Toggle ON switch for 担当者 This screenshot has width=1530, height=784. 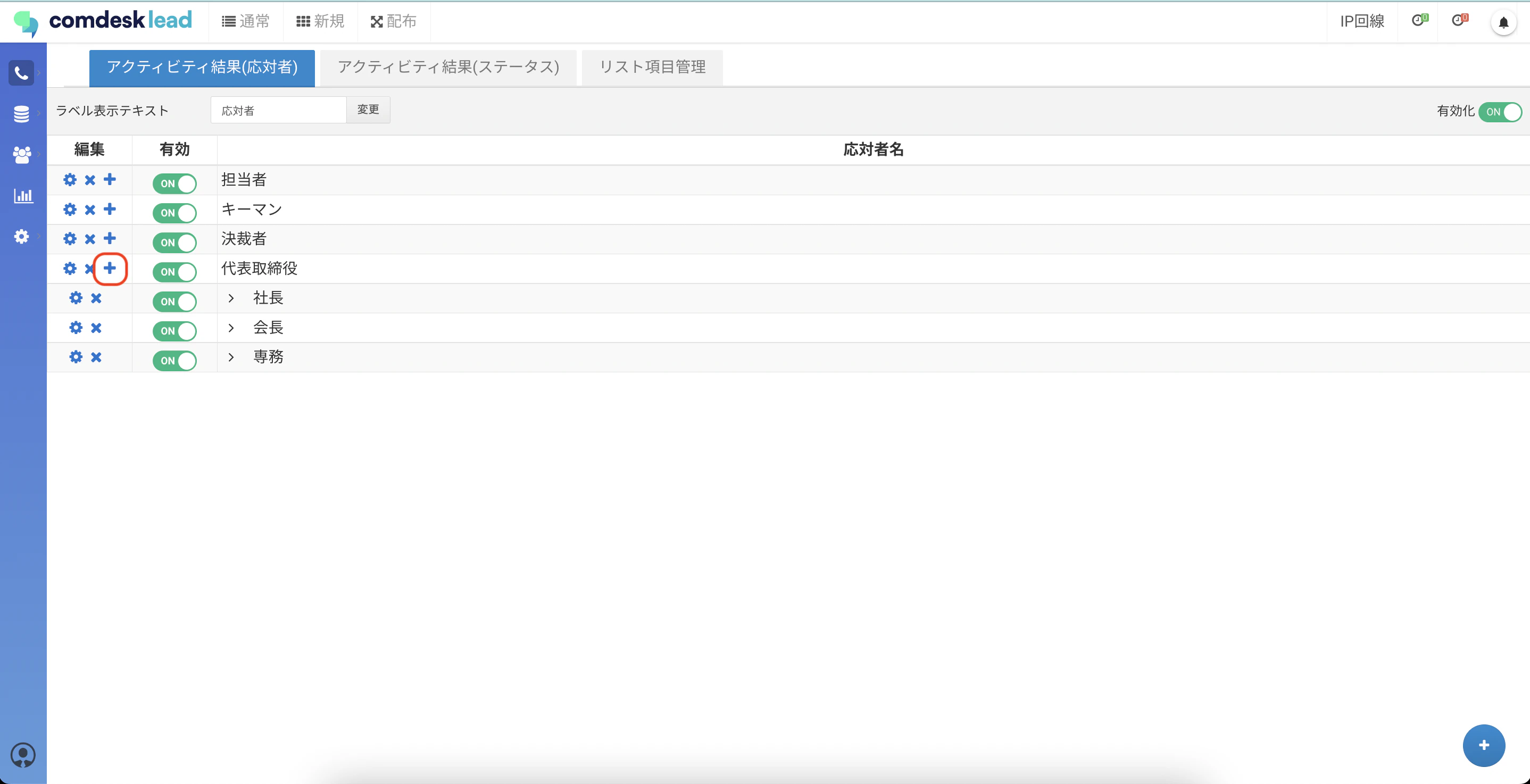tap(174, 184)
